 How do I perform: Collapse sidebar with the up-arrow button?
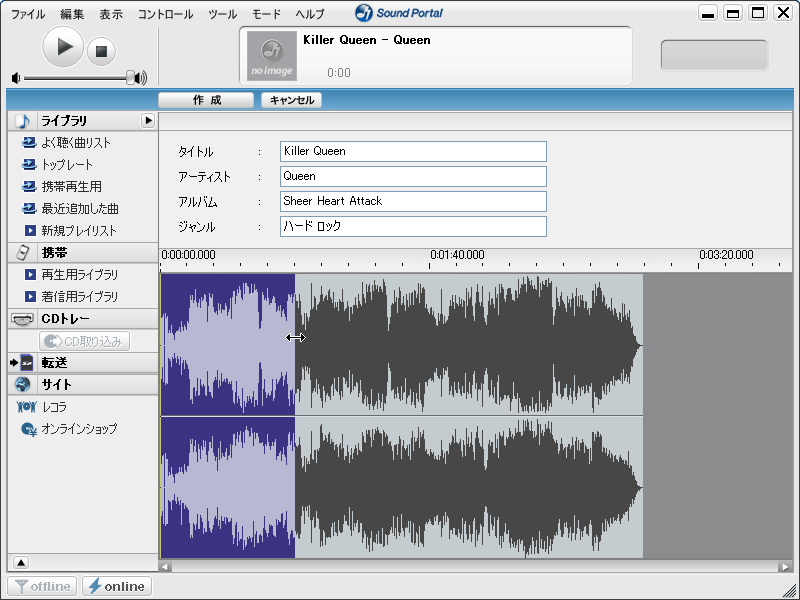[20, 562]
